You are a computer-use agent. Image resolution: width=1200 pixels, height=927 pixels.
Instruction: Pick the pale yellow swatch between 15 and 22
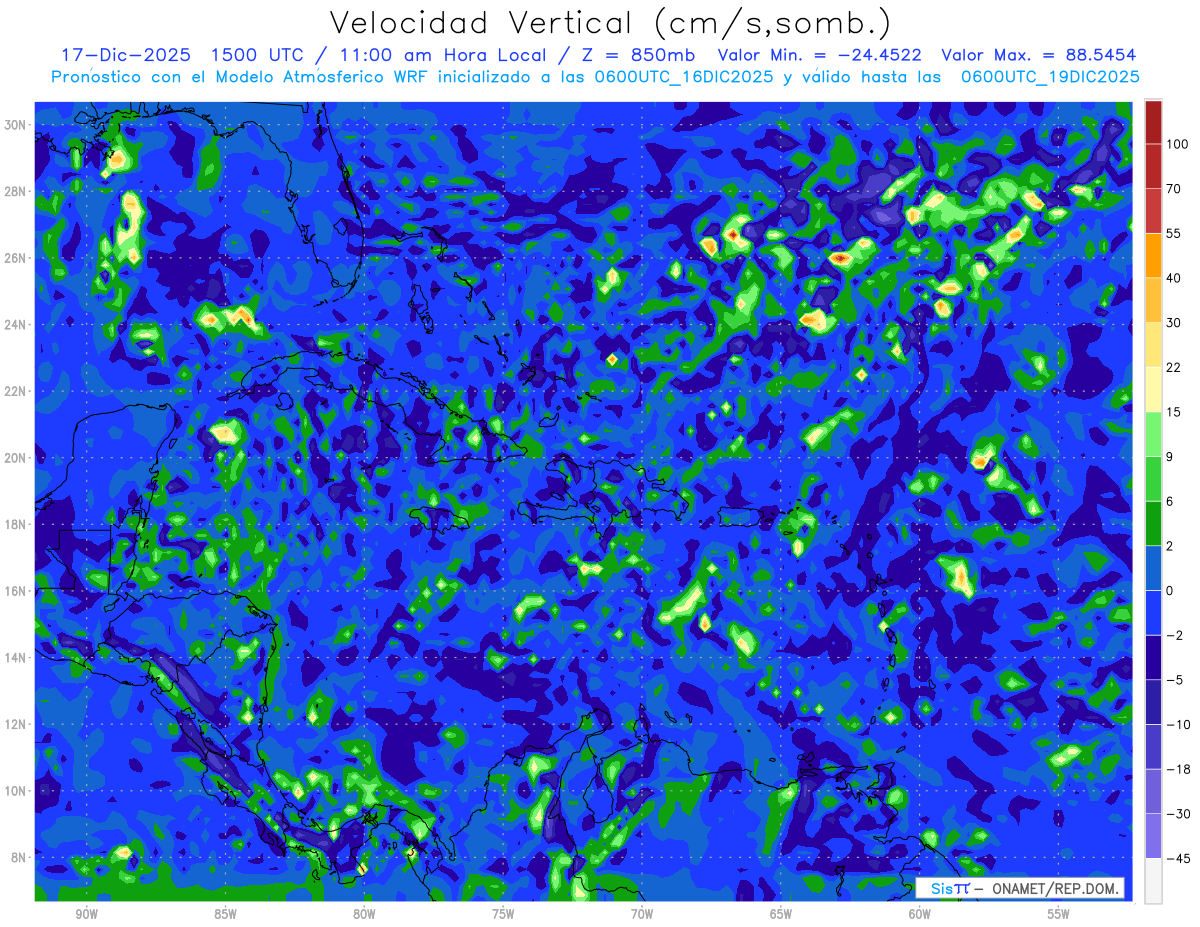1153,389
